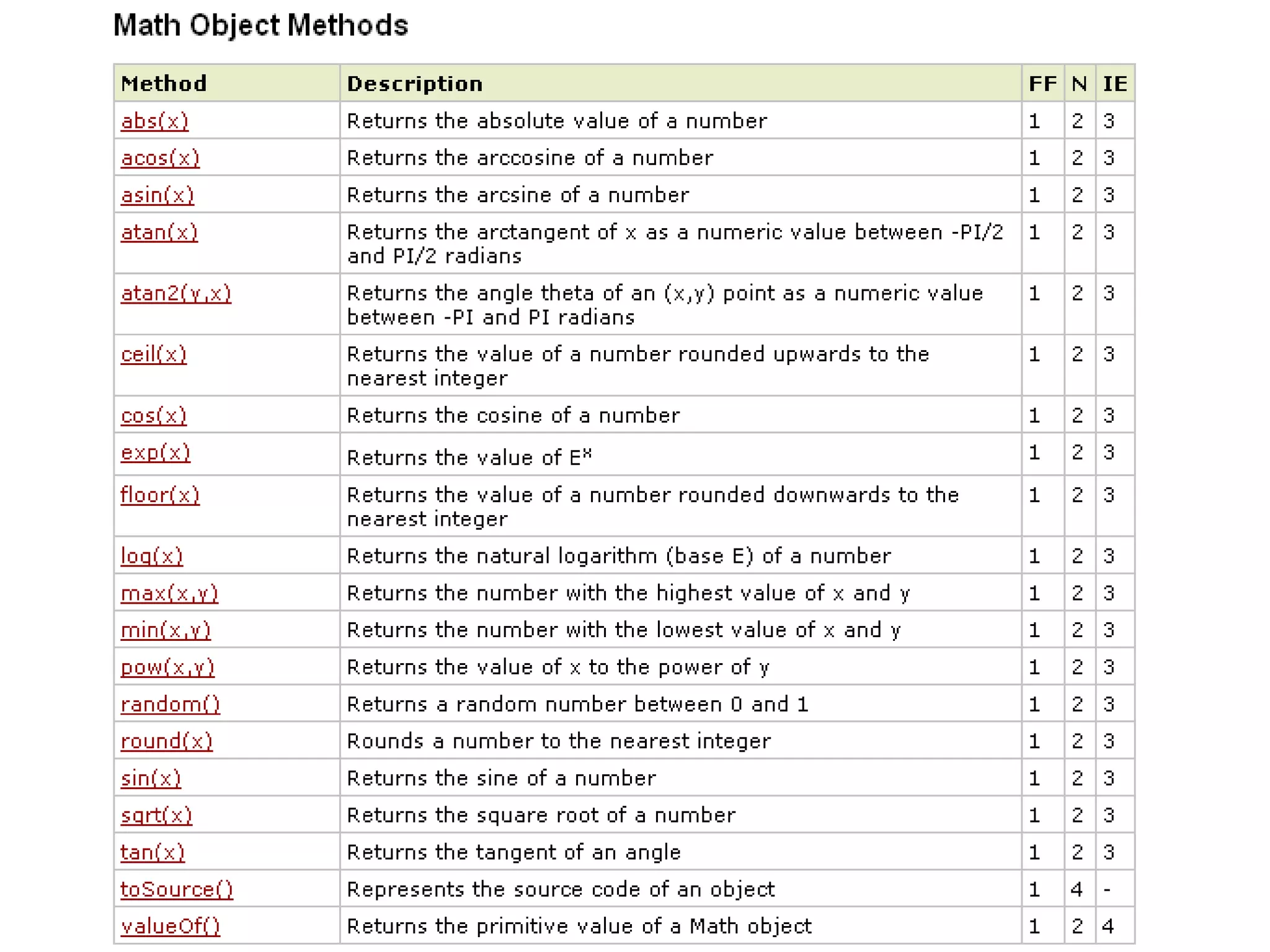Open the toSource() method reference

177,889
